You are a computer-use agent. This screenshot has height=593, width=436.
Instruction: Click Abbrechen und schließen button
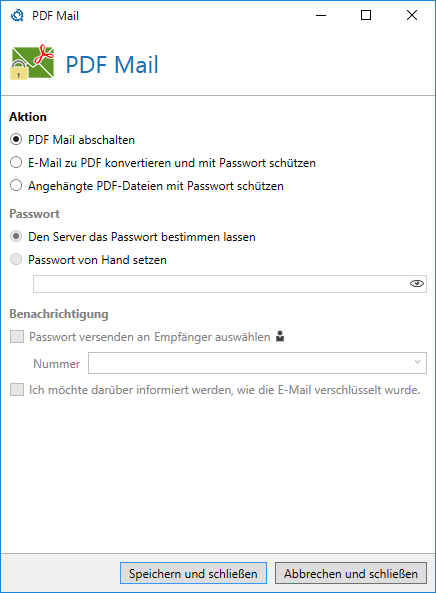coord(351,573)
